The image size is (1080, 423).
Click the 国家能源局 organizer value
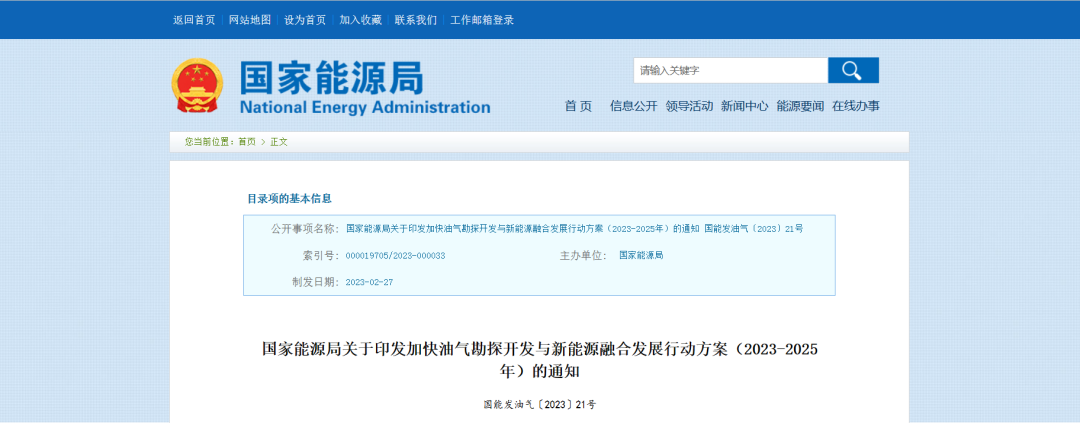click(x=640, y=255)
